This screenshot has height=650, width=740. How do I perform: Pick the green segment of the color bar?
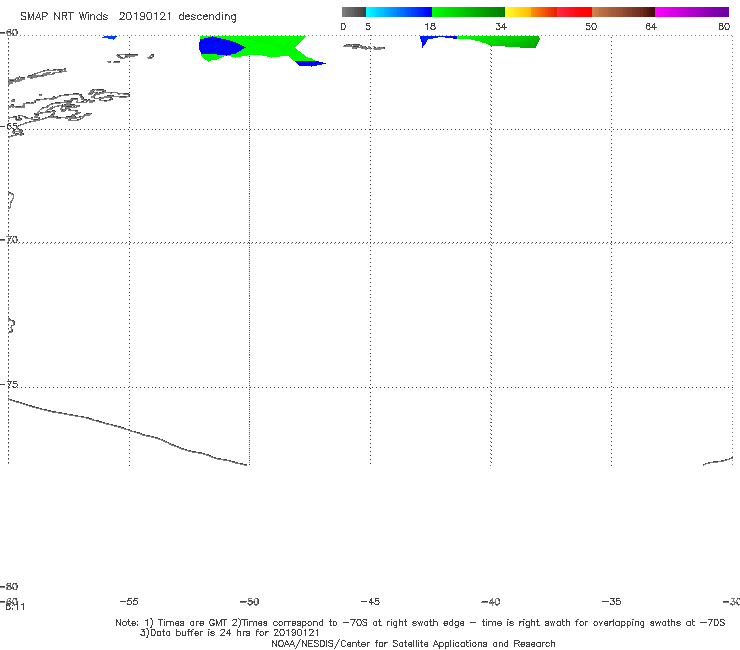(x=468, y=12)
